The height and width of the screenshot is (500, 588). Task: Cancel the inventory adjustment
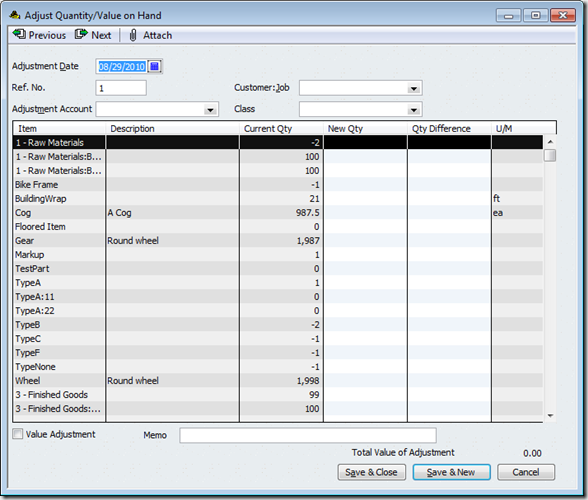coord(526,472)
